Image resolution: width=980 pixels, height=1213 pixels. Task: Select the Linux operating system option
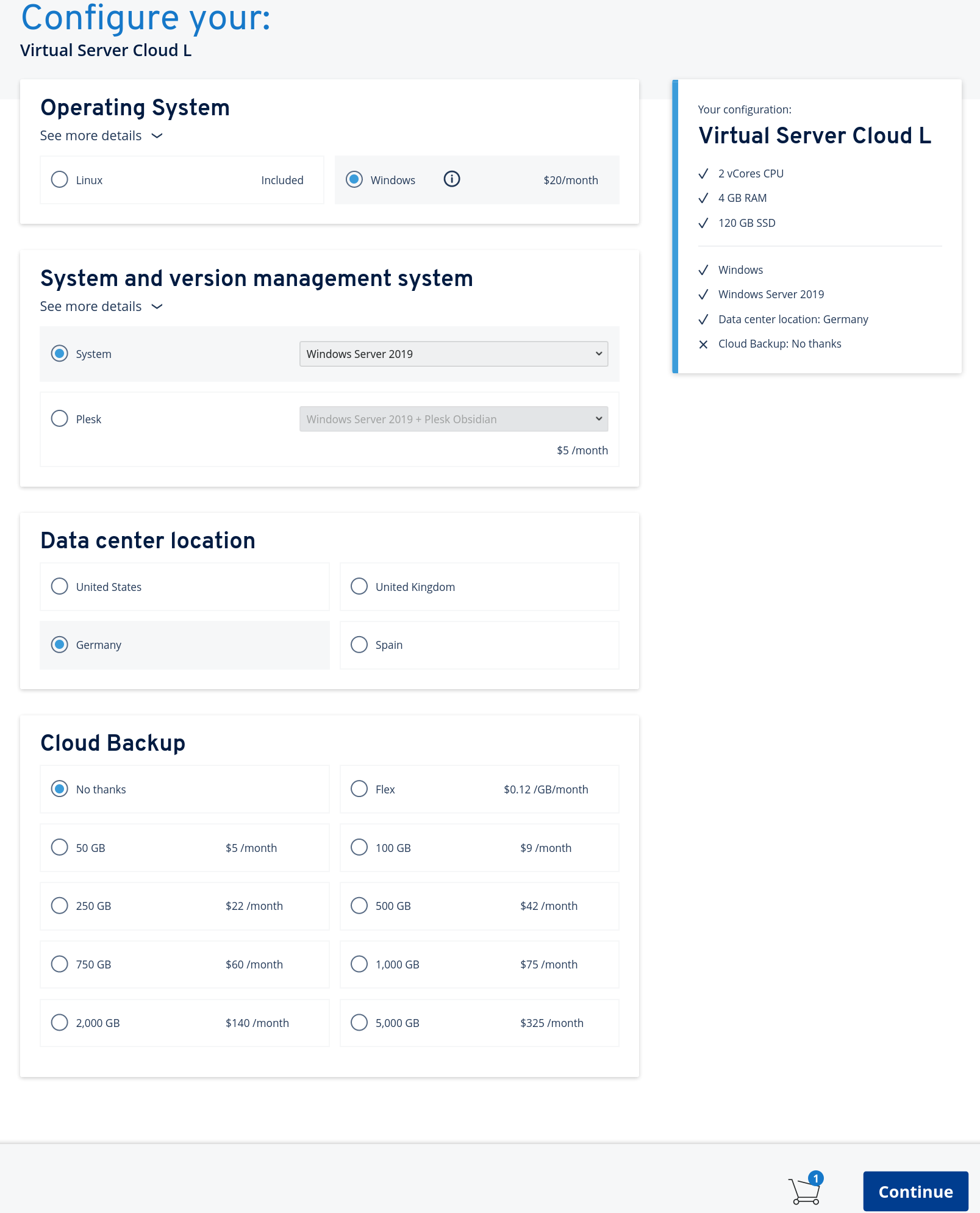click(x=59, y=180)
